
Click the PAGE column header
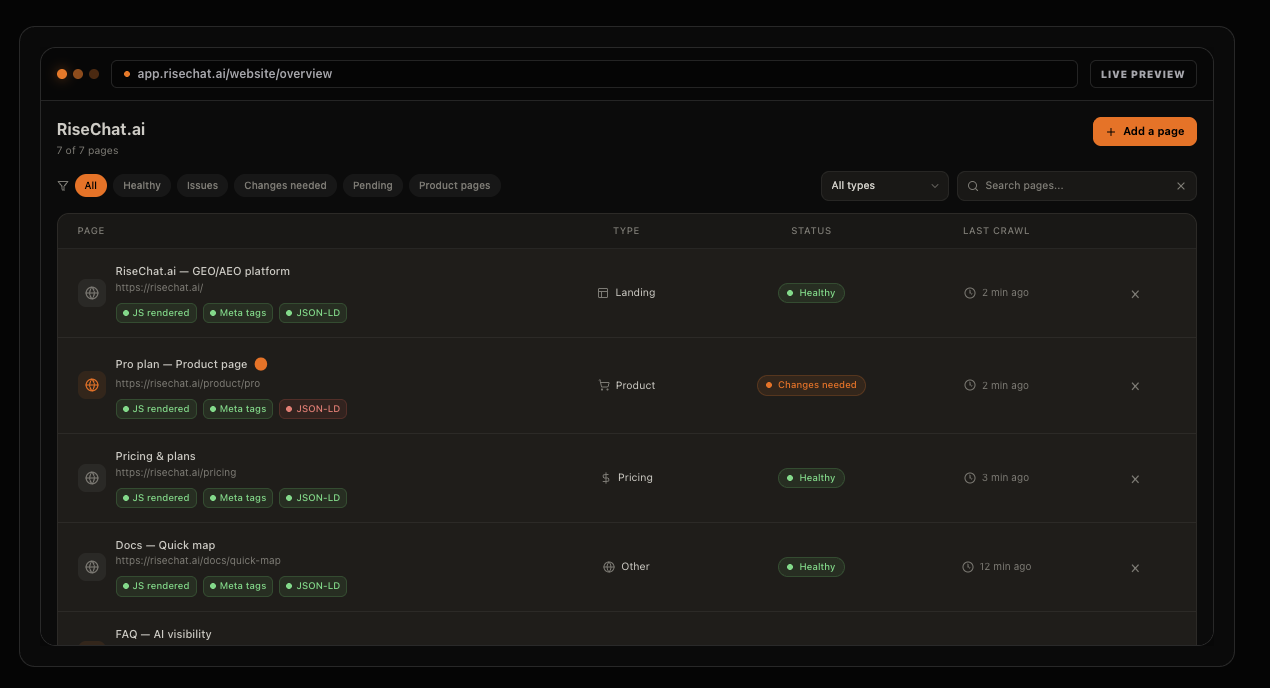click(91, 231)
